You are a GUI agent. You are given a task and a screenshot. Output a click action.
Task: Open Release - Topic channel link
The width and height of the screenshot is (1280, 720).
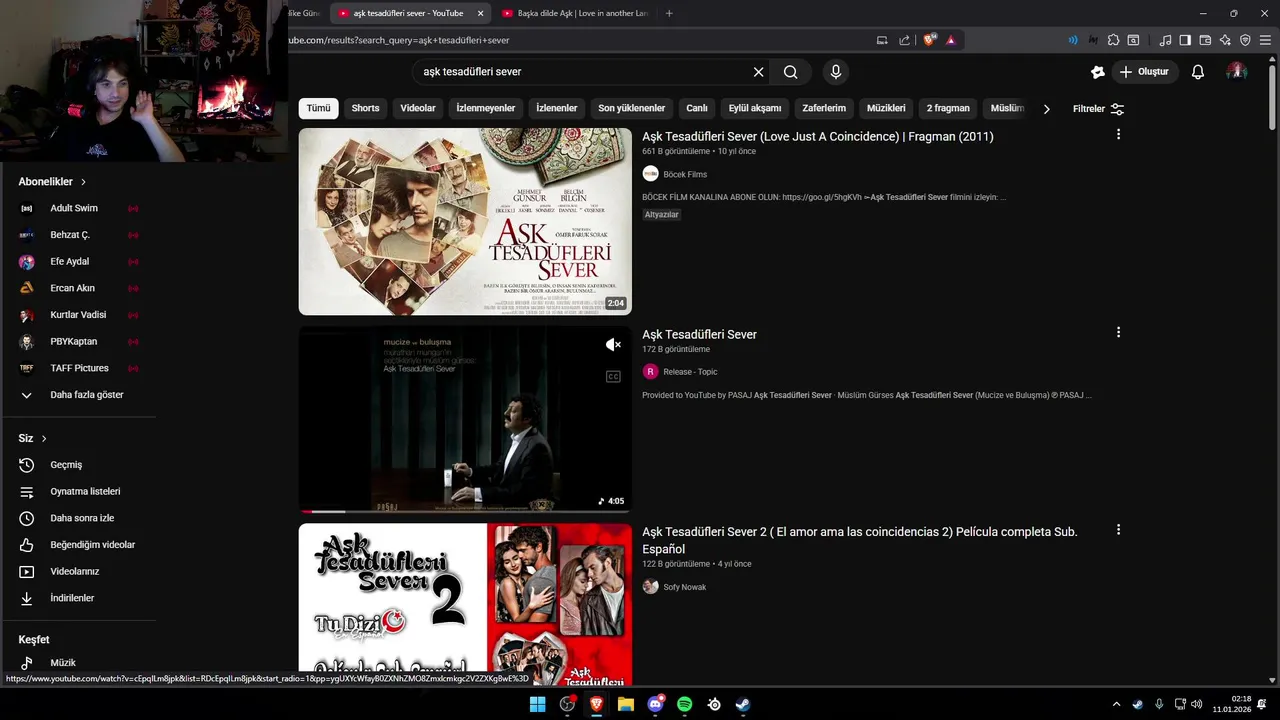tap(690, 372)
